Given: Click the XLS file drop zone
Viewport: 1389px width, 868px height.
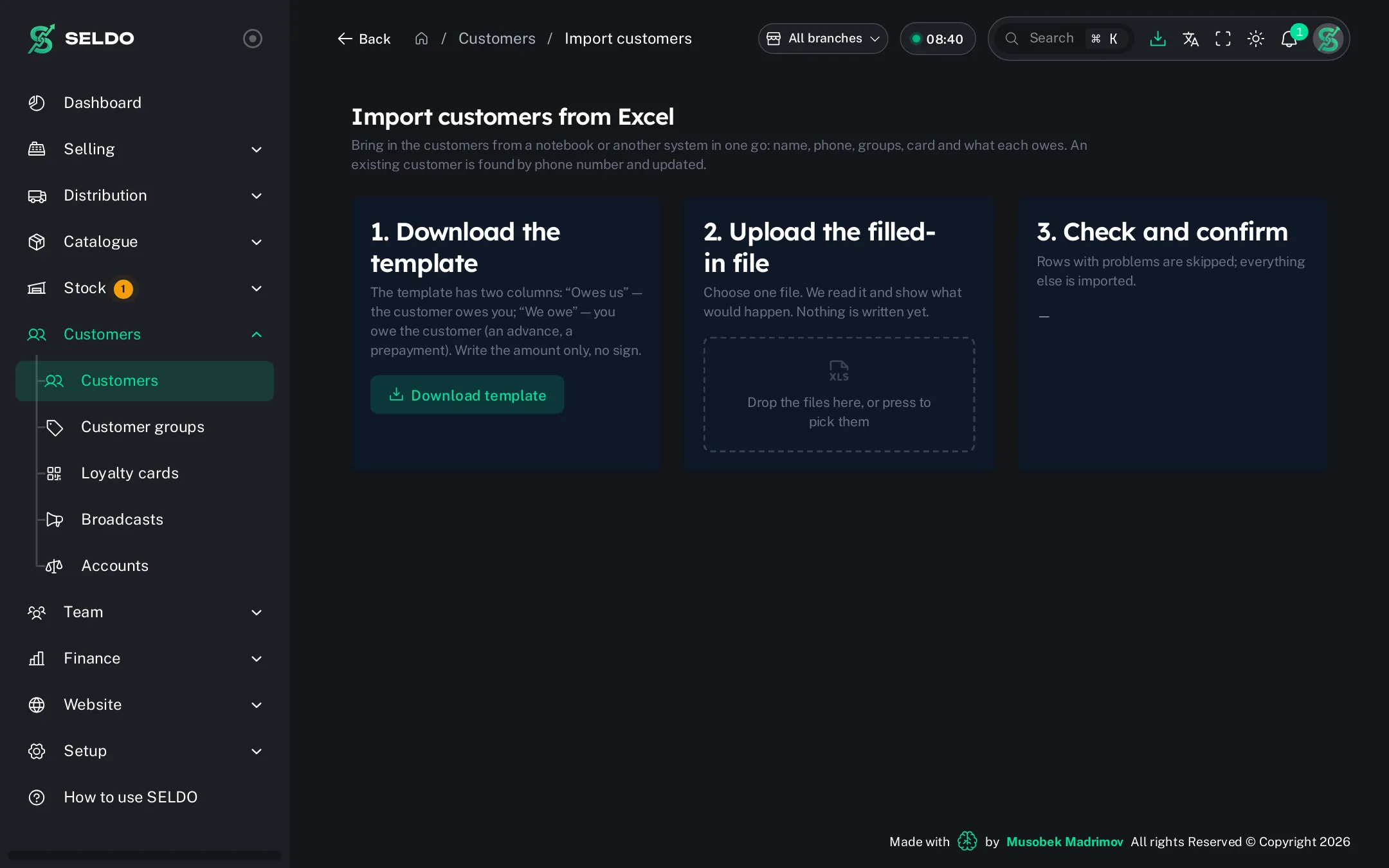Looking at the screenshot, I should 839,395.
